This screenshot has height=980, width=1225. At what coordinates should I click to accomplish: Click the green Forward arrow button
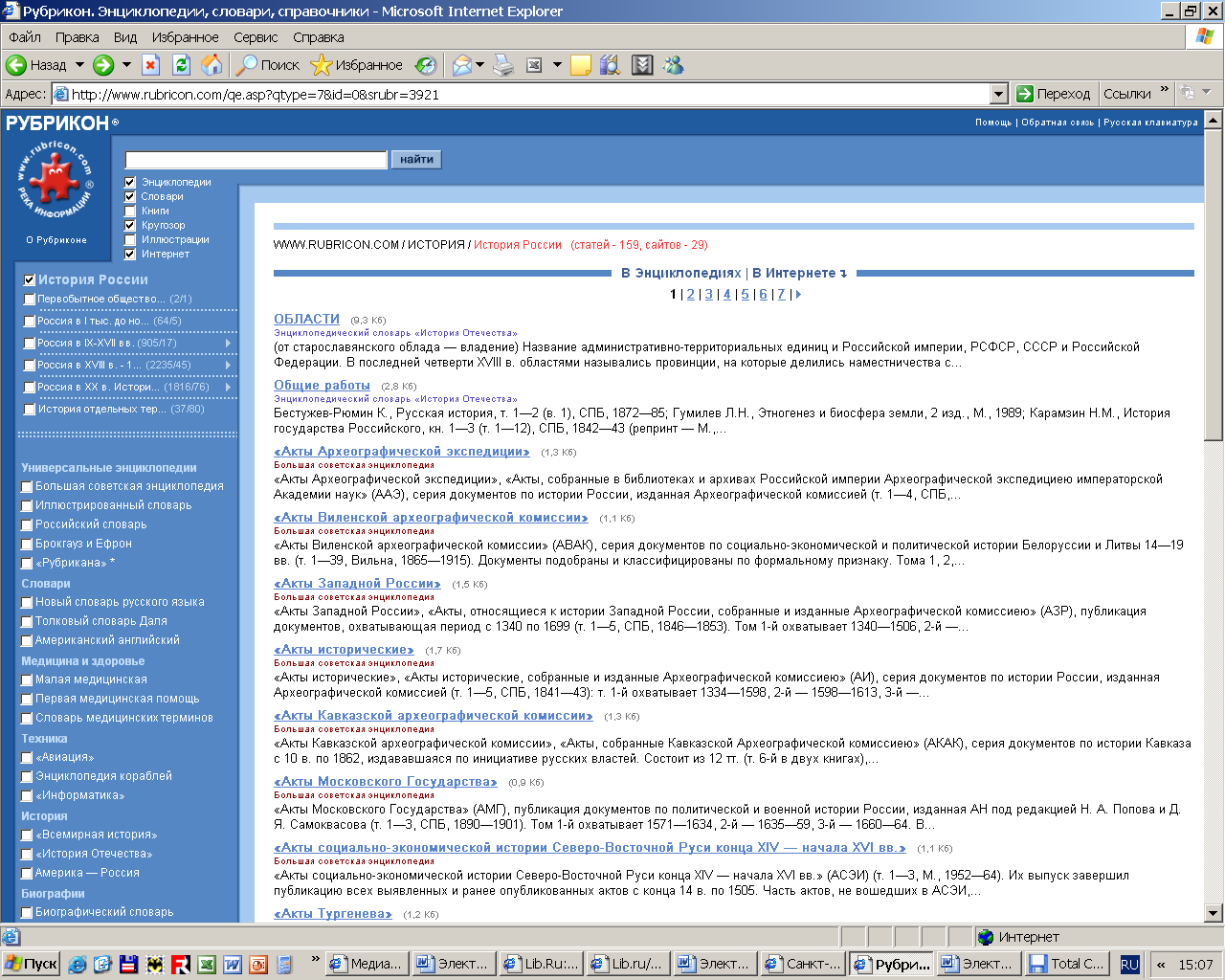(x=103, y=65)
